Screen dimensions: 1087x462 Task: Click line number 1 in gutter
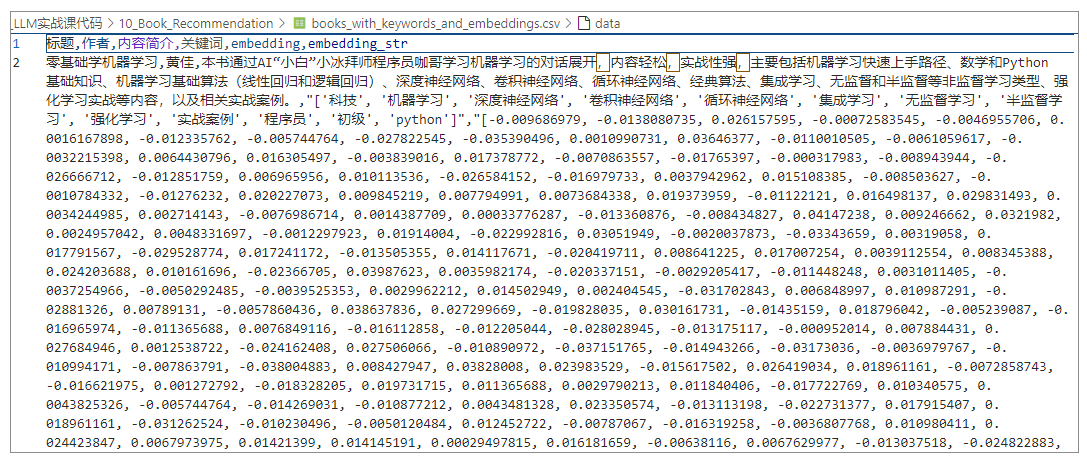[17, 44]
